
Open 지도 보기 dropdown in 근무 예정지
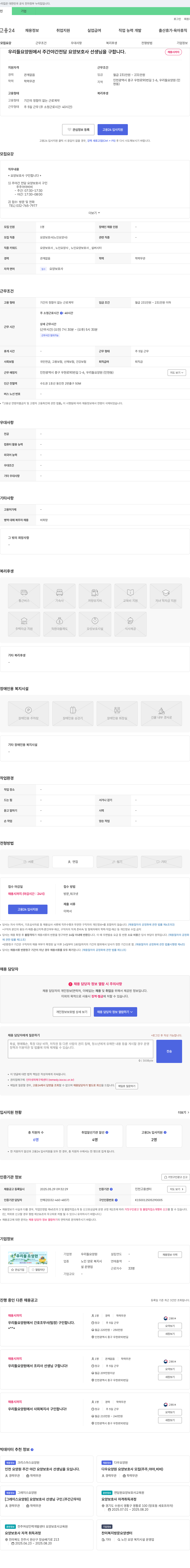[x=177, y=372]
